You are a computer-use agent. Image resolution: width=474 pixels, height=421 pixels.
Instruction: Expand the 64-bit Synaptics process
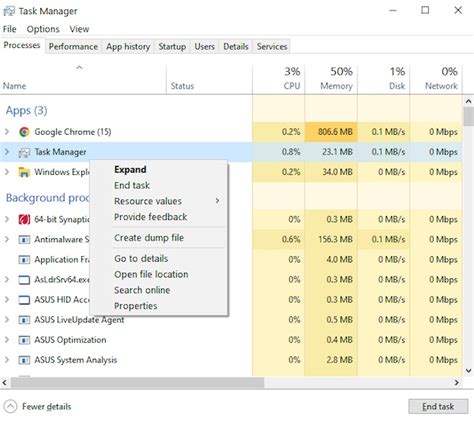7,219
